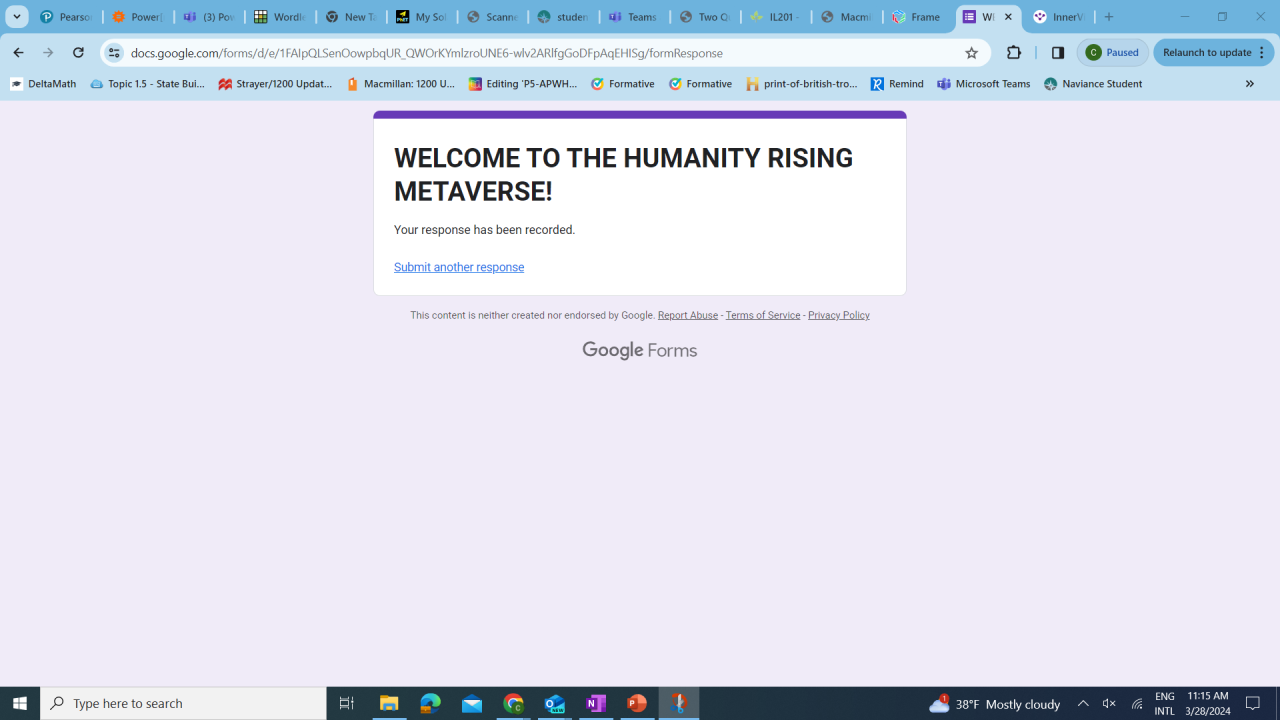Click the muted volume icon

[x=1109, y=704]
